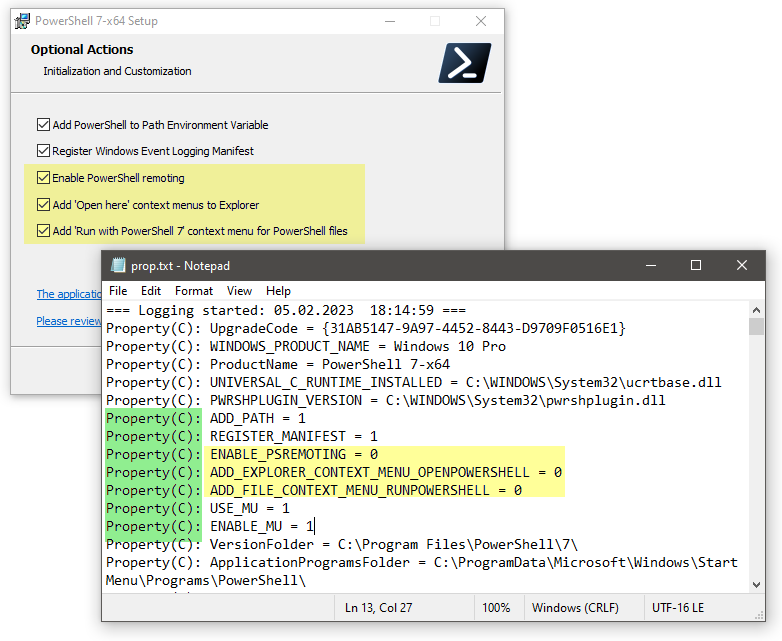This screenshot has width=782, height=641.
Task: Click ADD_FILE_CONTEXT_MENU_RUNPOWERSHELL line
Action: (314, 490)
